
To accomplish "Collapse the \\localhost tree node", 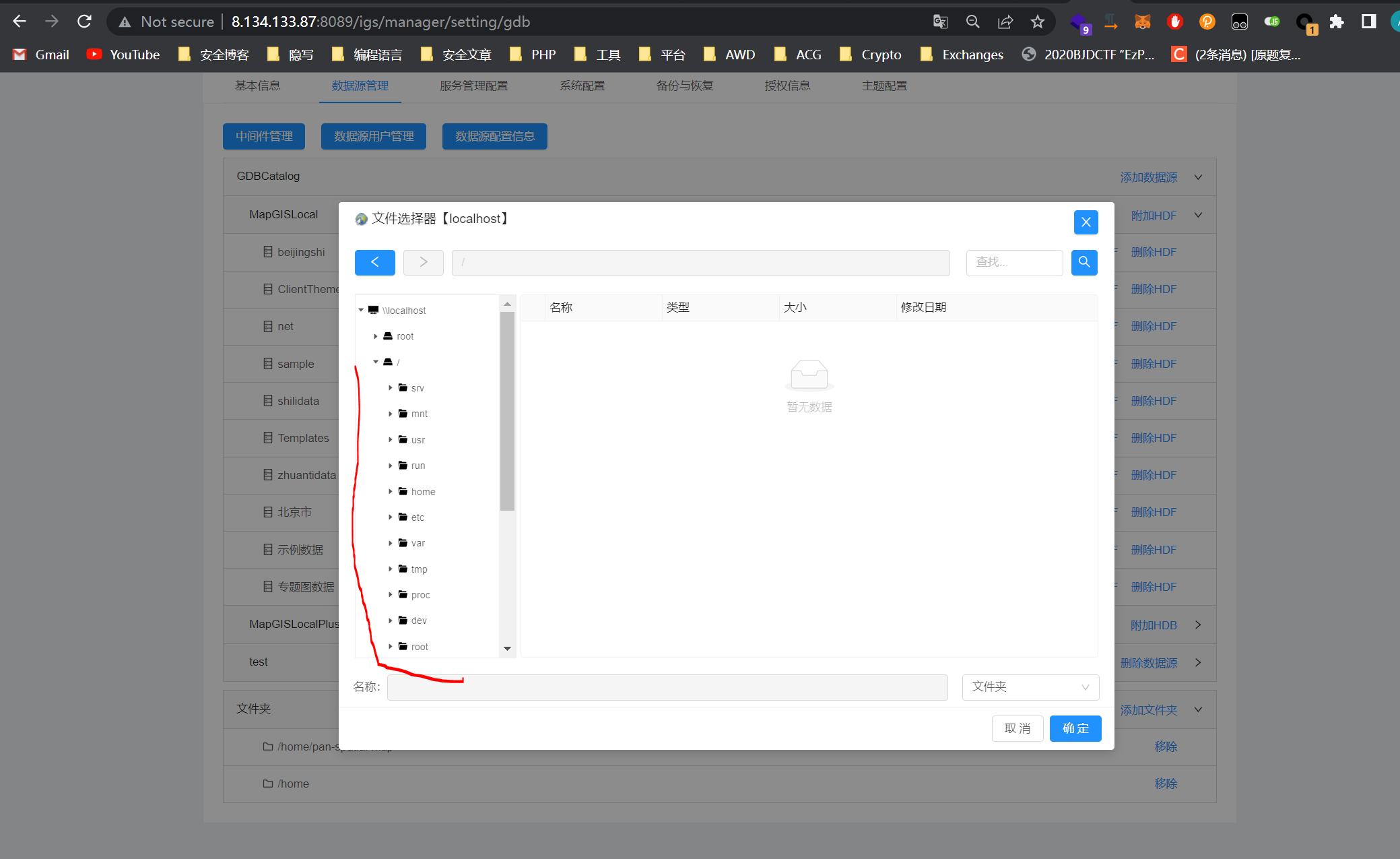I will [361, 310].
